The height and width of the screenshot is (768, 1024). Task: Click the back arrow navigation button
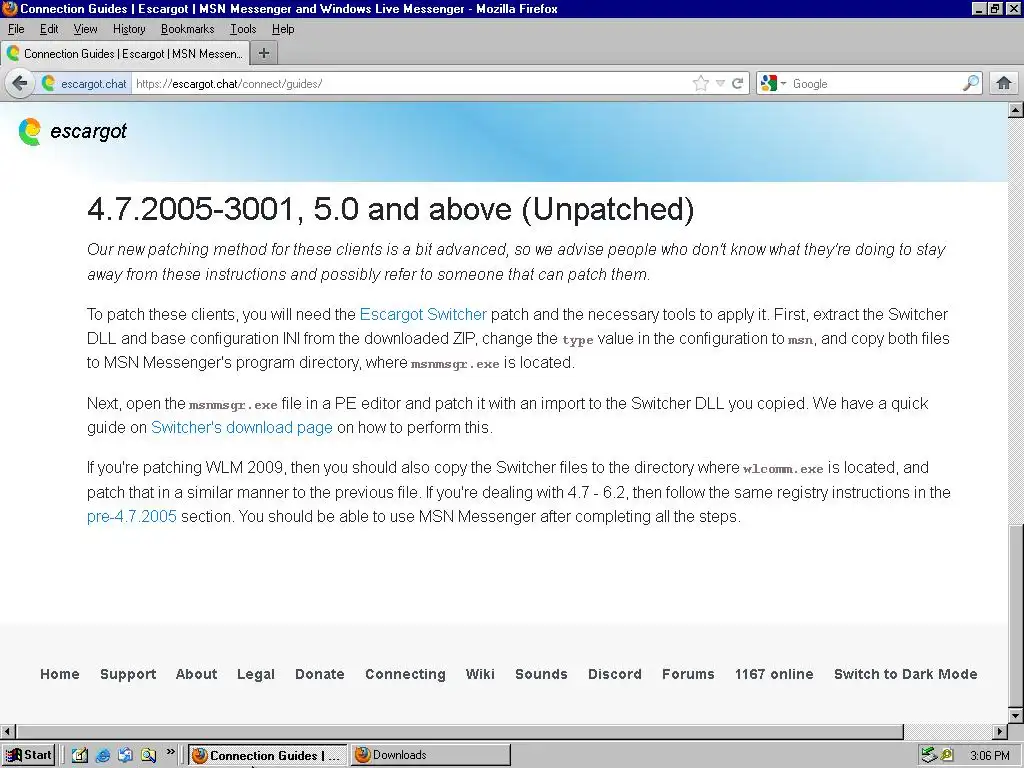20,84
